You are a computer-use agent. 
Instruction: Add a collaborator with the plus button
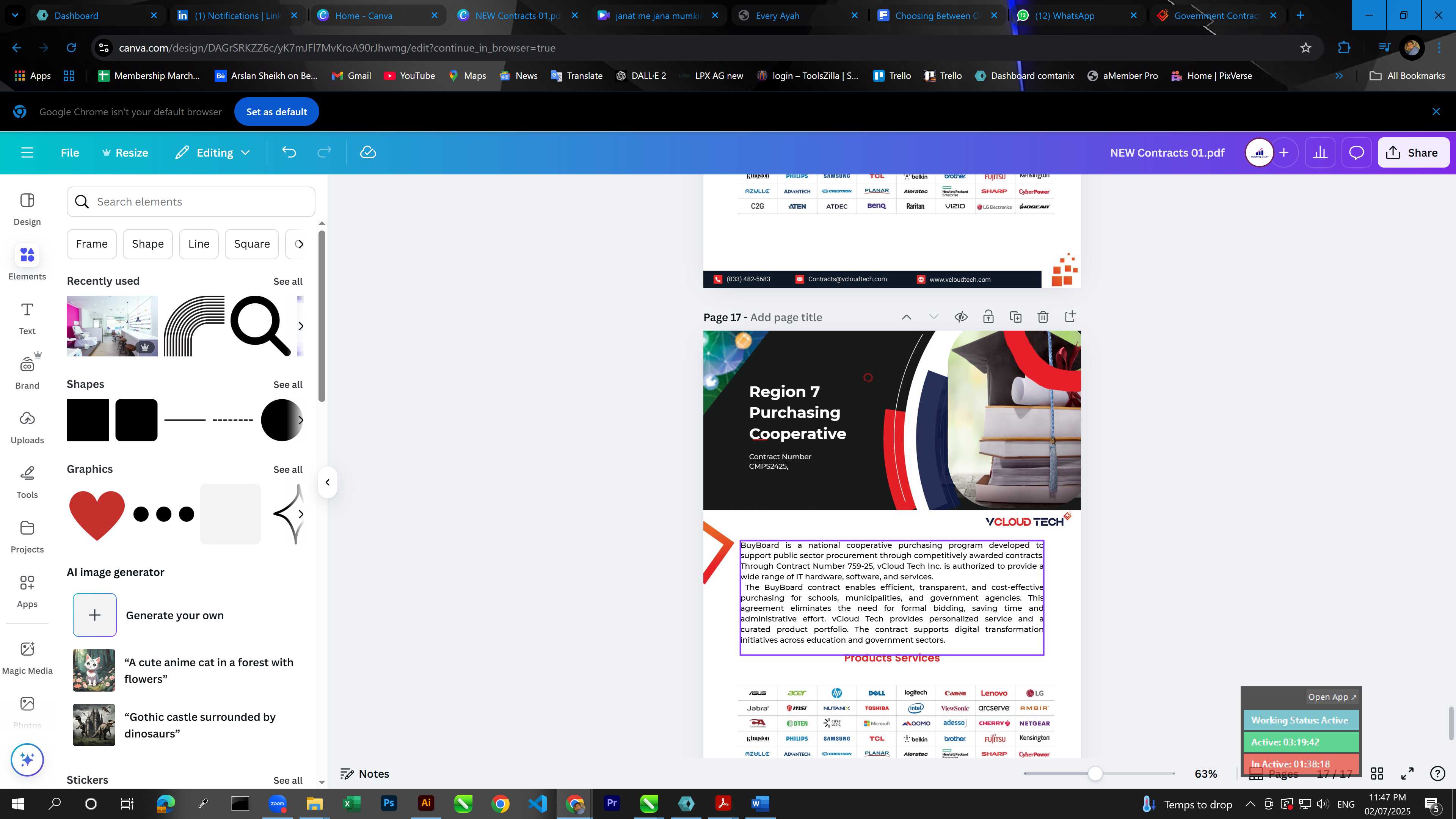(1284, 152)
